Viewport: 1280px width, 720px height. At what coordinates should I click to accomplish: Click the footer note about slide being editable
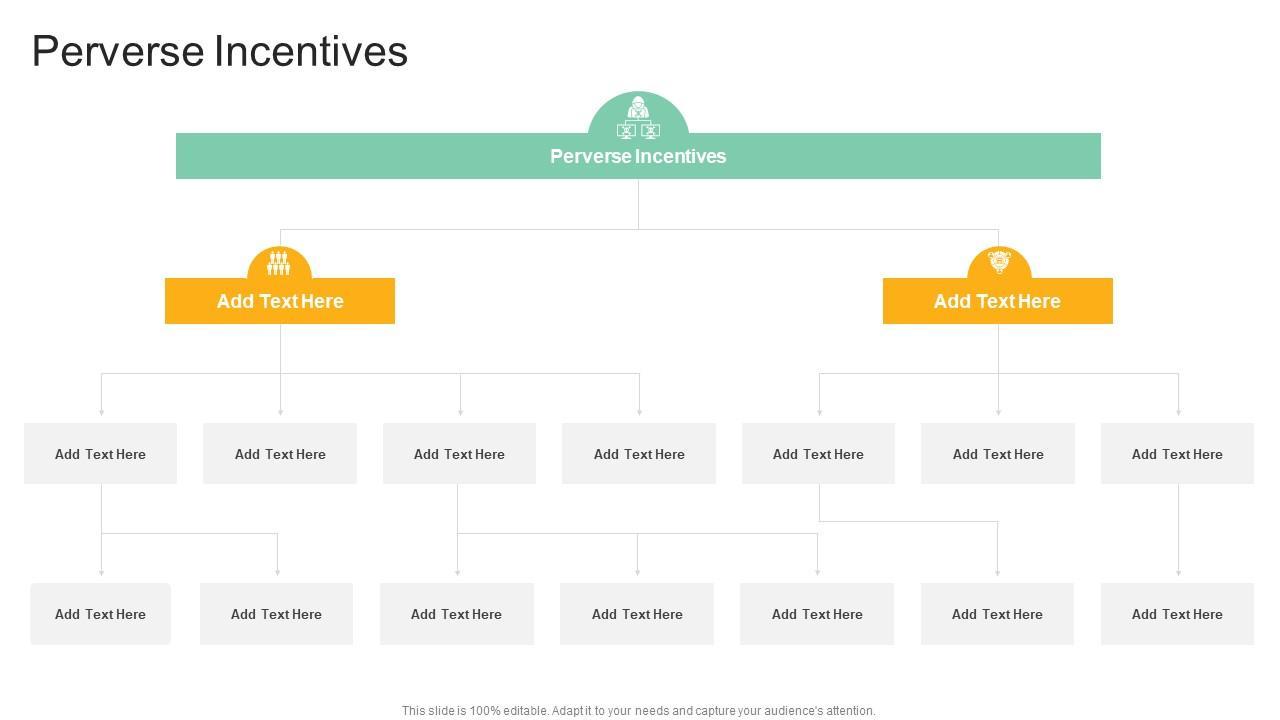point(638,711)
